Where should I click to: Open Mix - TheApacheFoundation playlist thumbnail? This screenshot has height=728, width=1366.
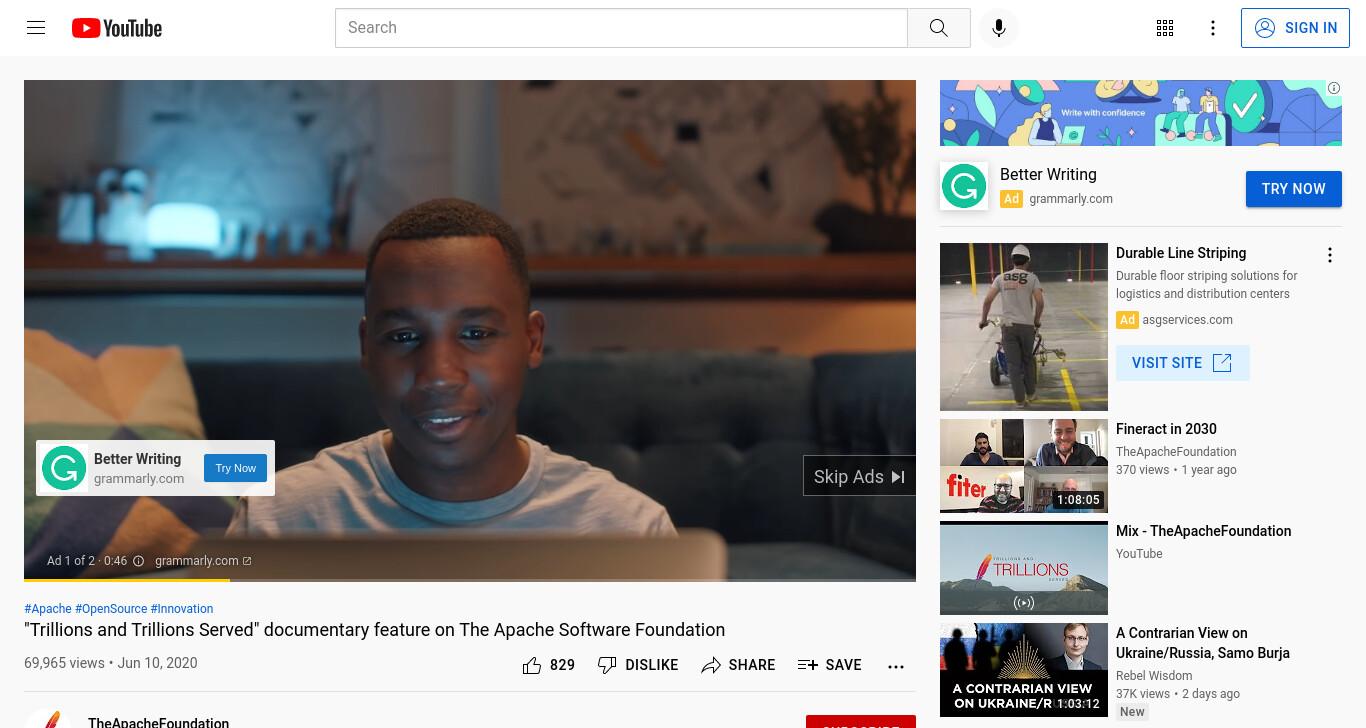1024,568
